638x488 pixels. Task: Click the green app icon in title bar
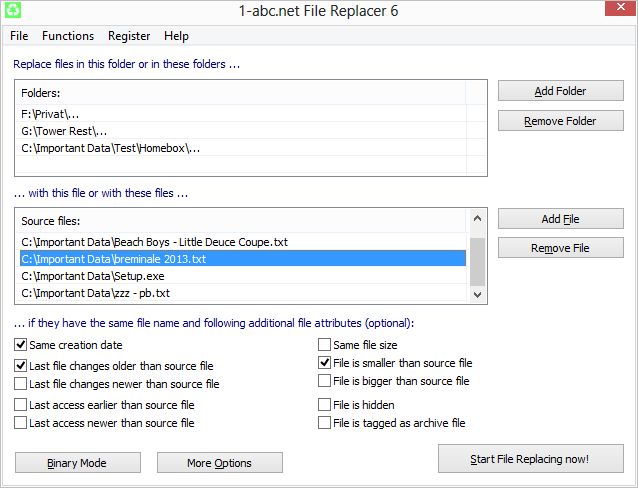pyautogui.click(x=13, y=11)
